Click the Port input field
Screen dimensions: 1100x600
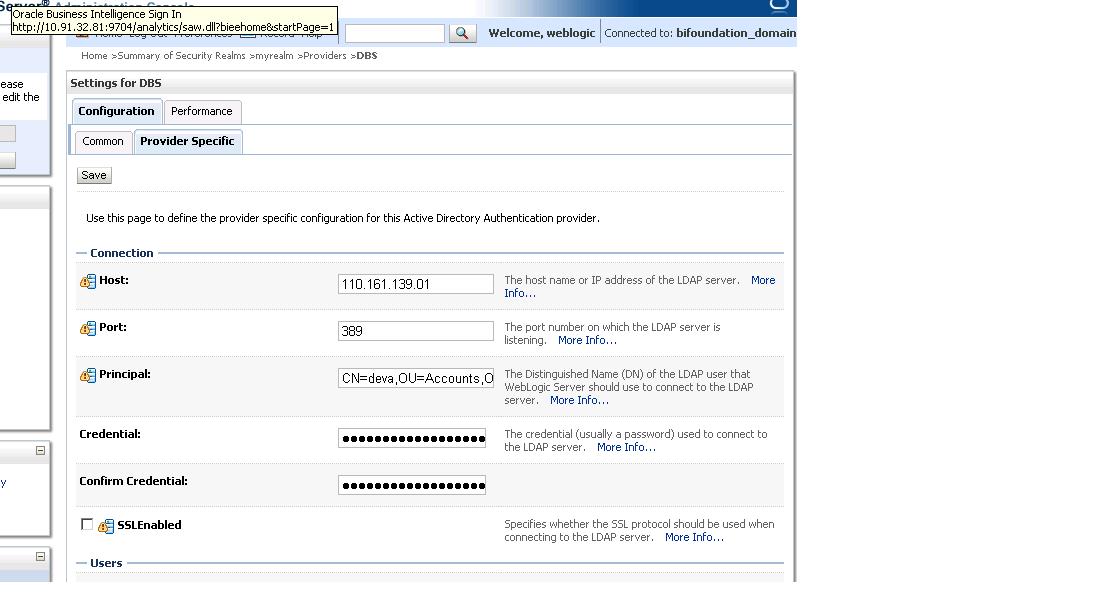tap(416, 331)
